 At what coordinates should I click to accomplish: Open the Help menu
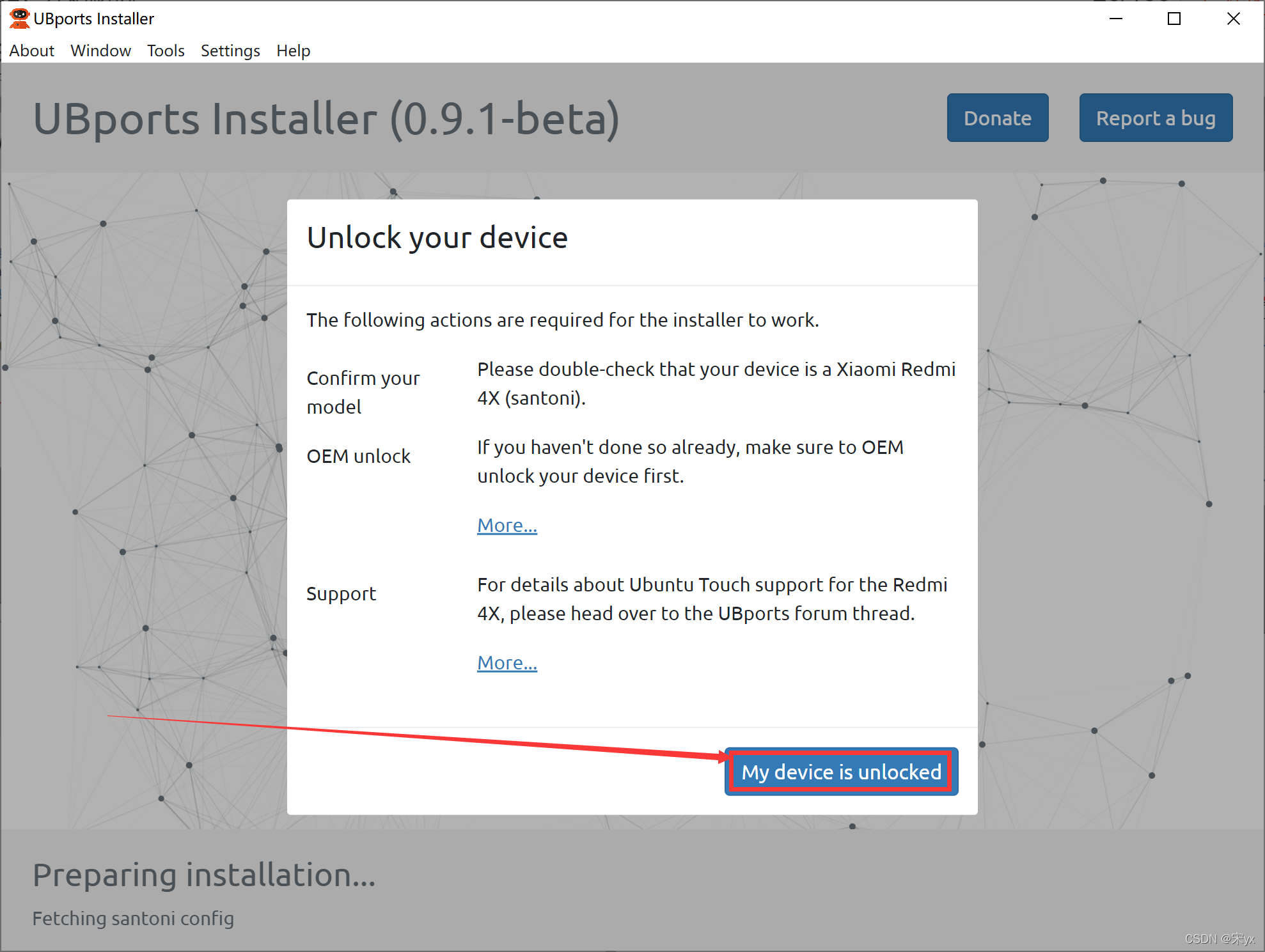293,51
